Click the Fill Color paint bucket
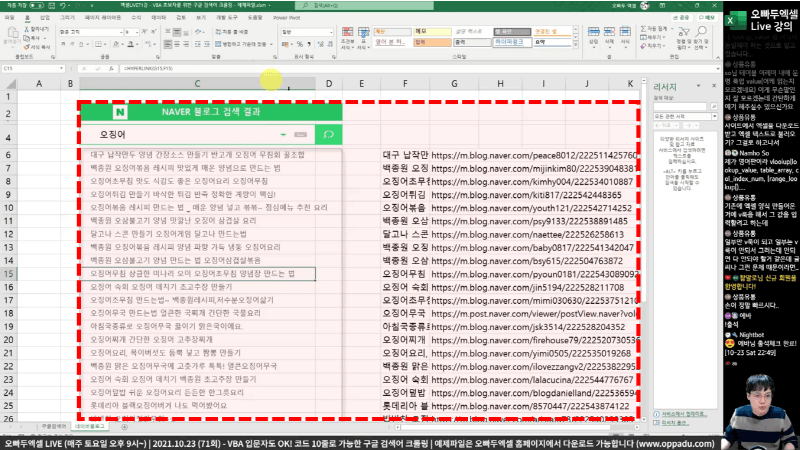Viewport: 800px width, 450px height. [116, 44]
